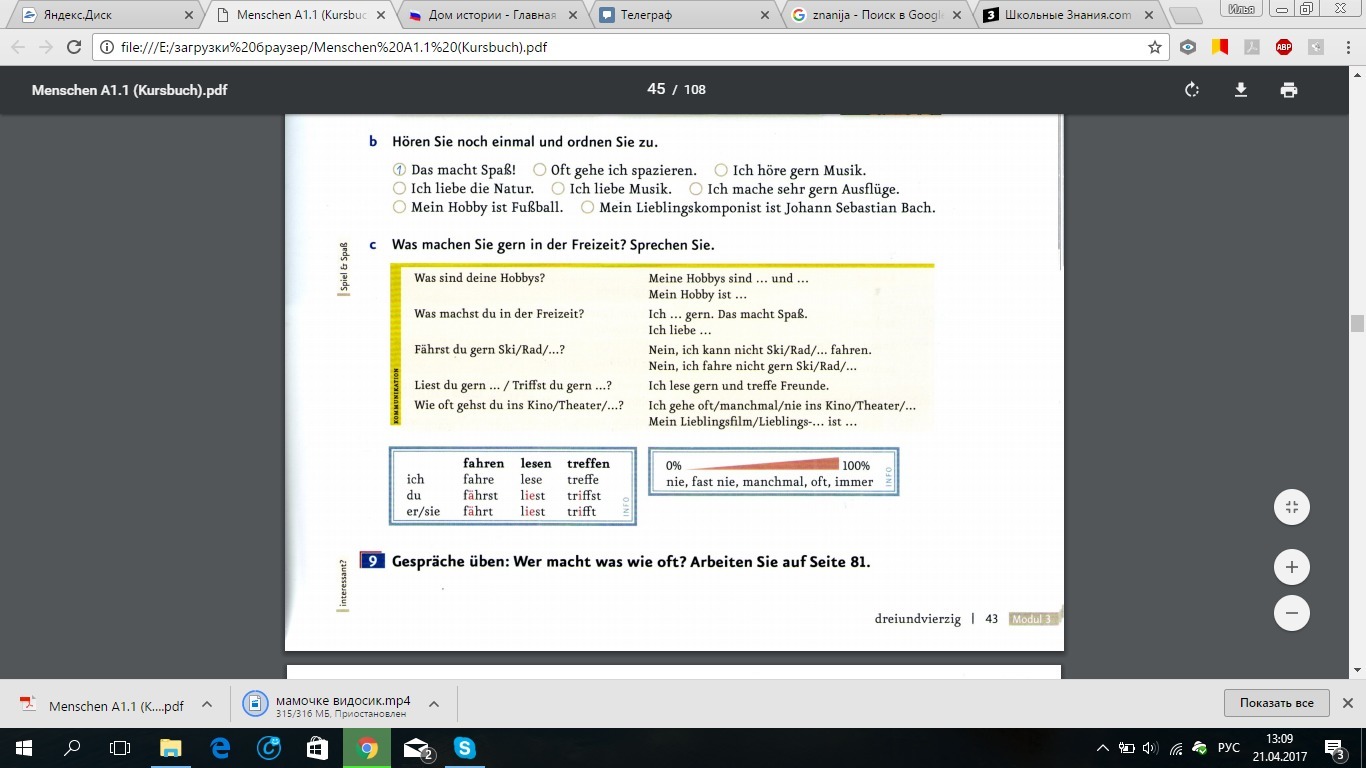Viewport: 1366px width, 768px height.
Task: Click the text "Ich höre gern Musik."
Action: click(799, 170)
